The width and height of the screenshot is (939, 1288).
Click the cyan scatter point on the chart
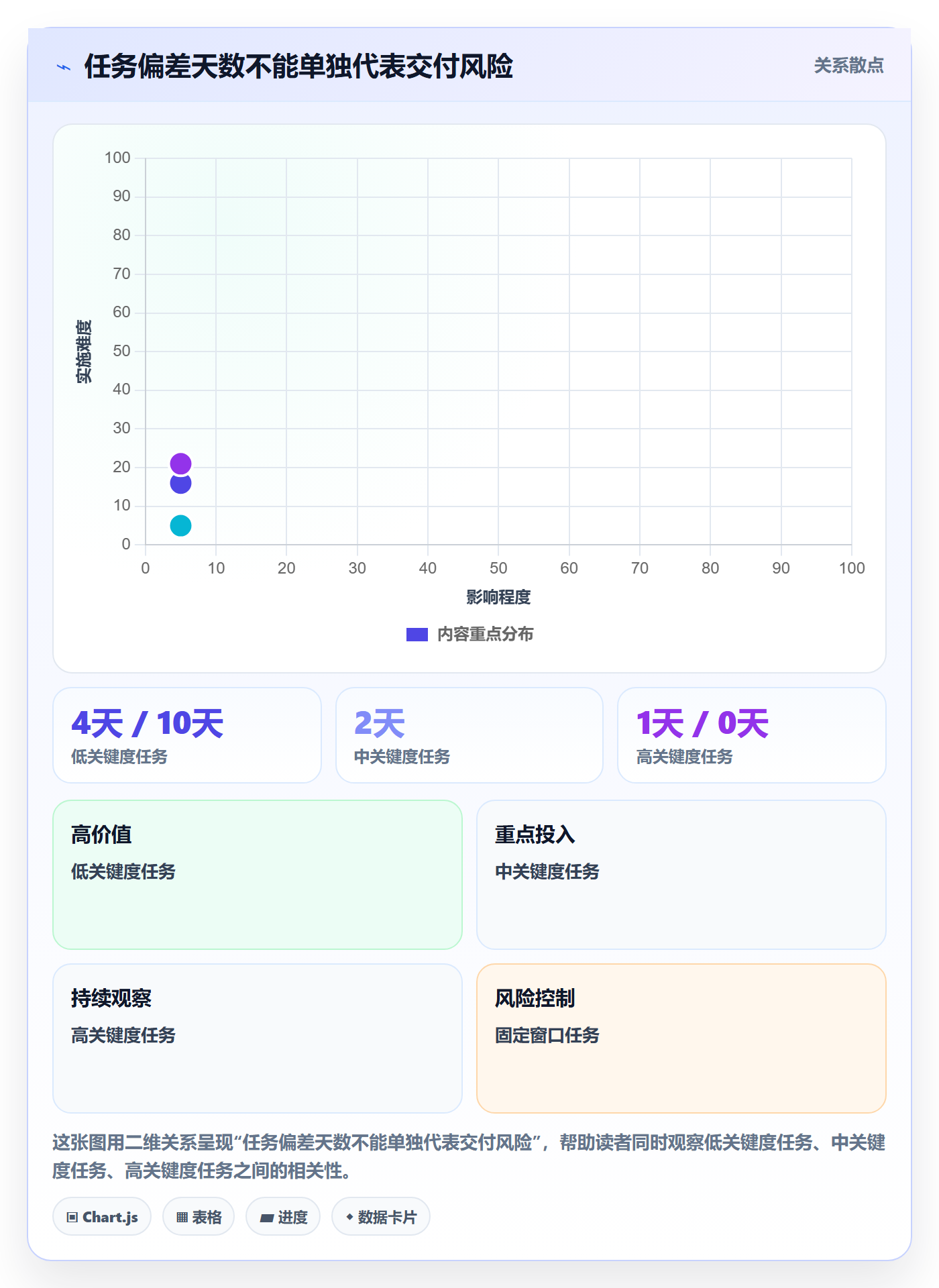(x=180, y=525)
